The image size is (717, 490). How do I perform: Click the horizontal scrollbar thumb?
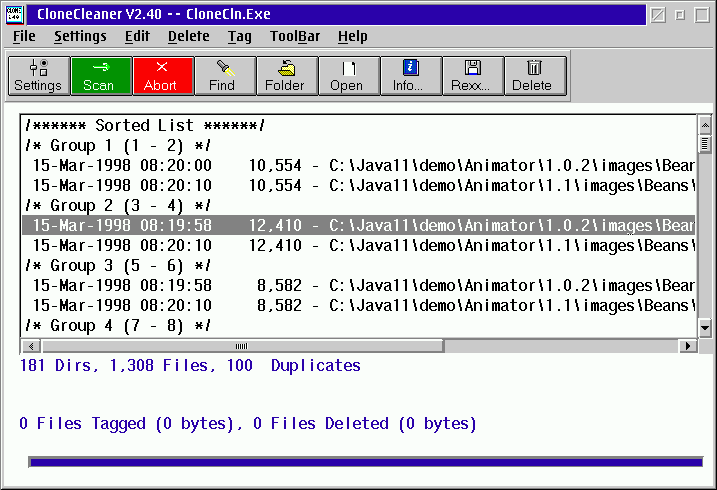242,346
